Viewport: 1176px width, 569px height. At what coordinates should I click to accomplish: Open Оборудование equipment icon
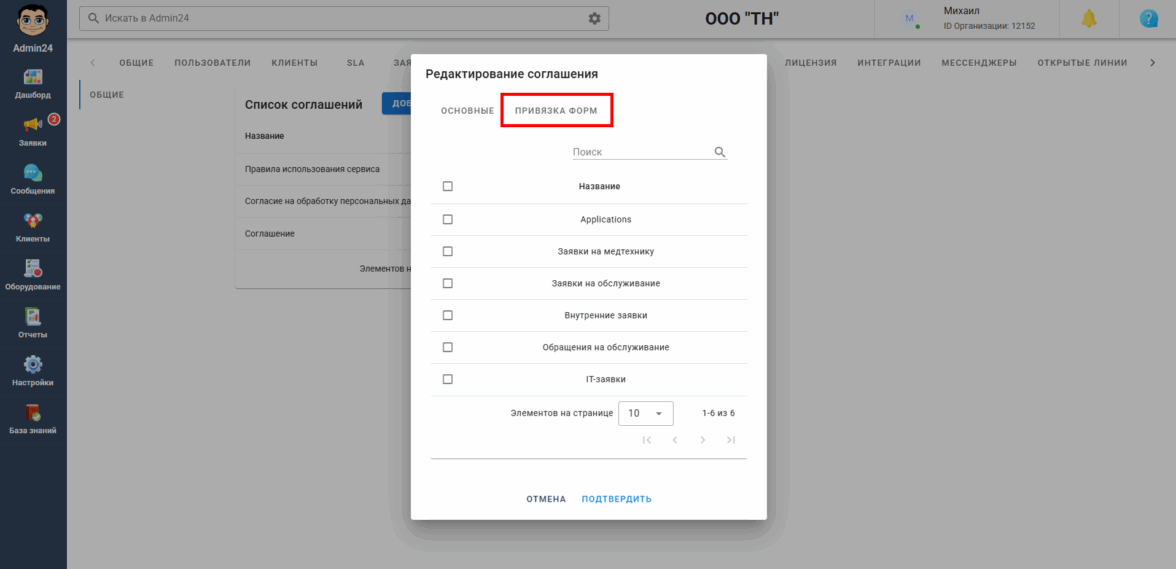coord(33,269)
